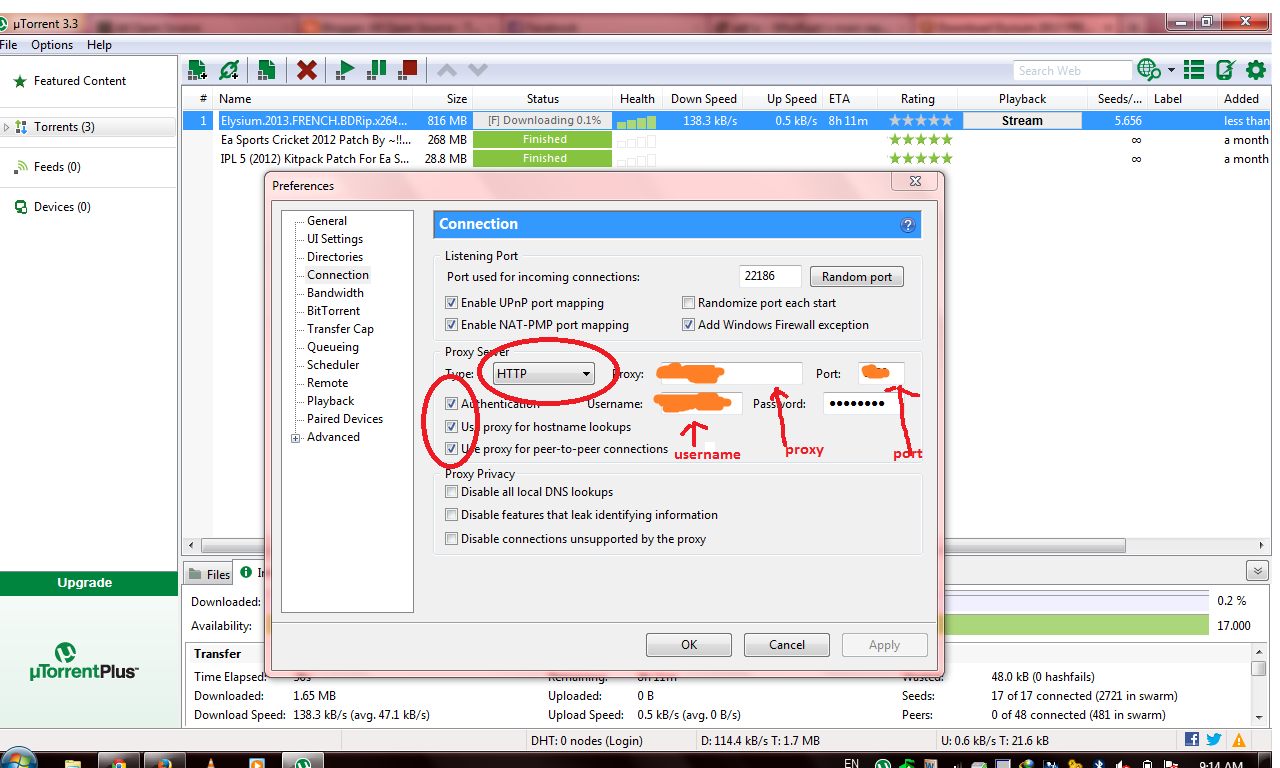Click the Create New Torrent icon
Image resolution: width=1280 pixels, height=768 pixels.
click(266, 70)
